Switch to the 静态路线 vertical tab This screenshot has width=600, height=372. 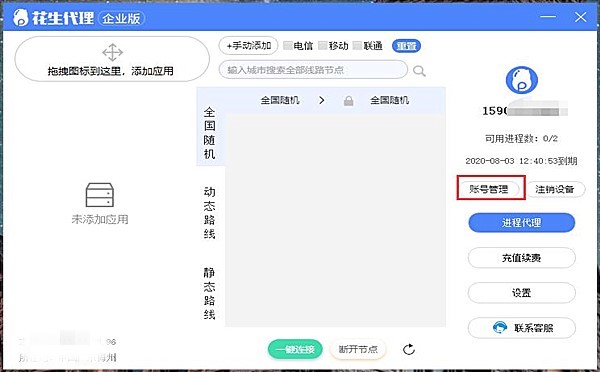pos(209,294)
